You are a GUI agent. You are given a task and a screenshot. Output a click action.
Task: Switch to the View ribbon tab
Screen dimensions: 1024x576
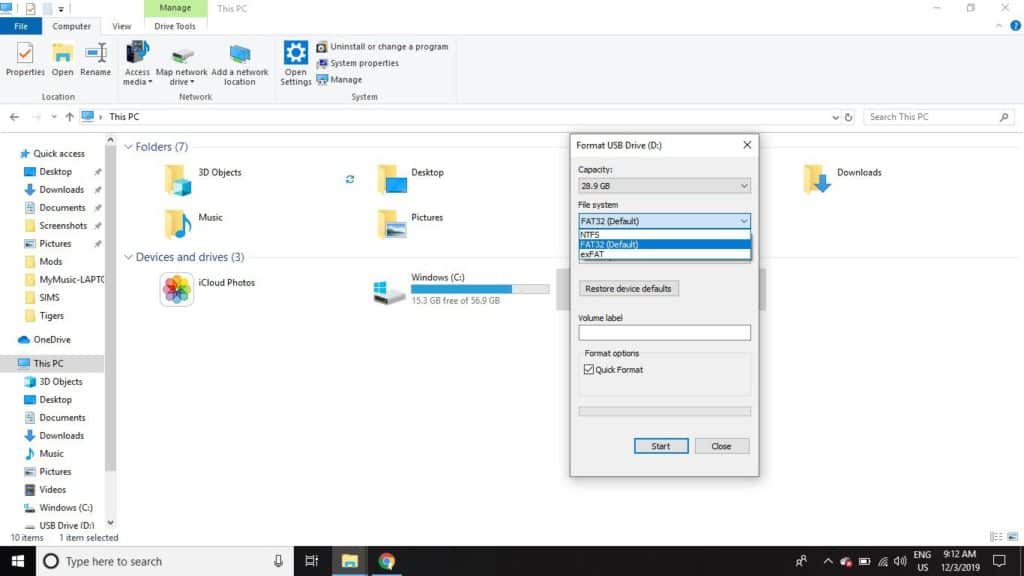(121, 26)
